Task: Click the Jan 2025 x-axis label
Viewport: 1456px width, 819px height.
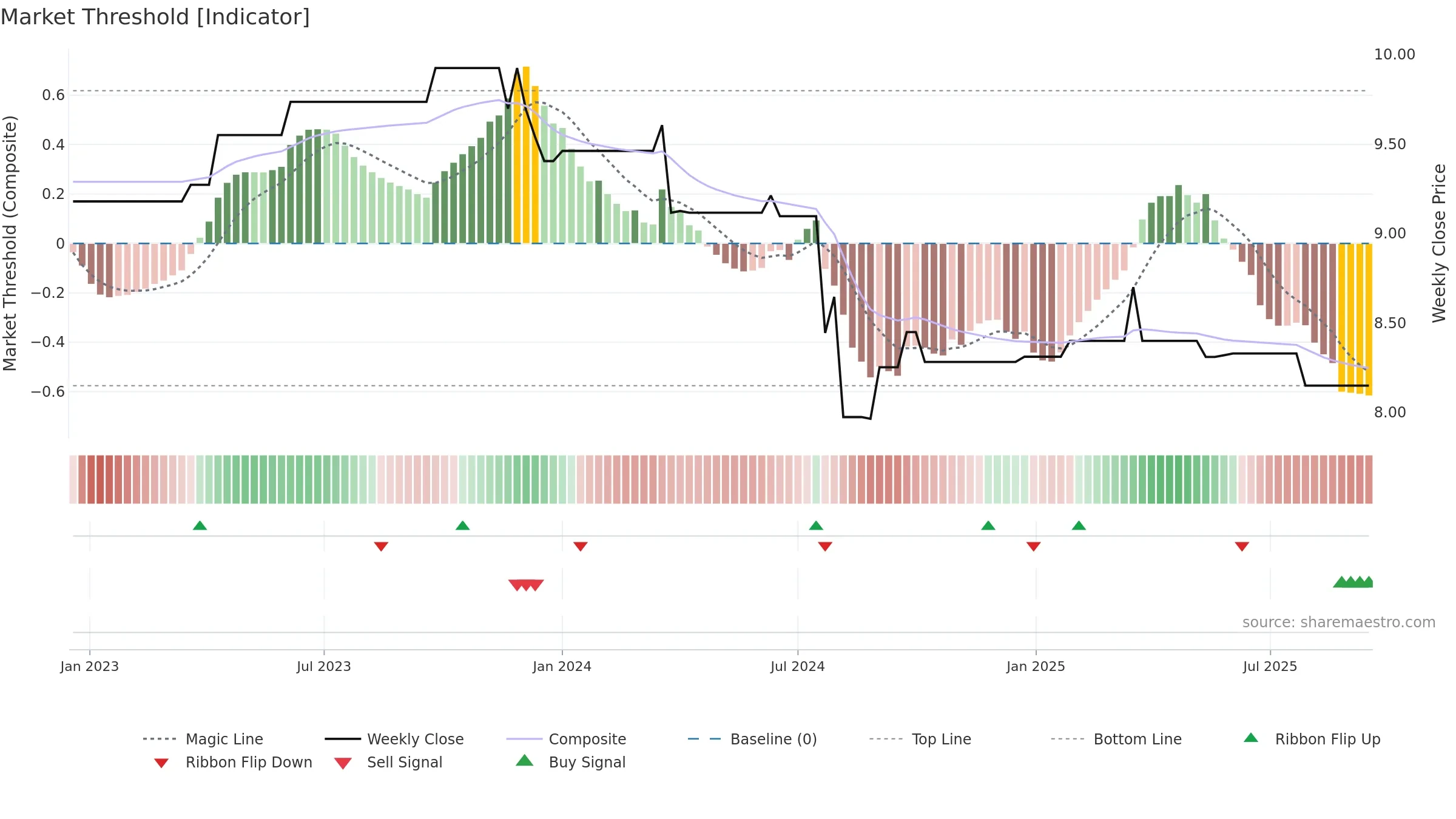Action: [1036, 666]
